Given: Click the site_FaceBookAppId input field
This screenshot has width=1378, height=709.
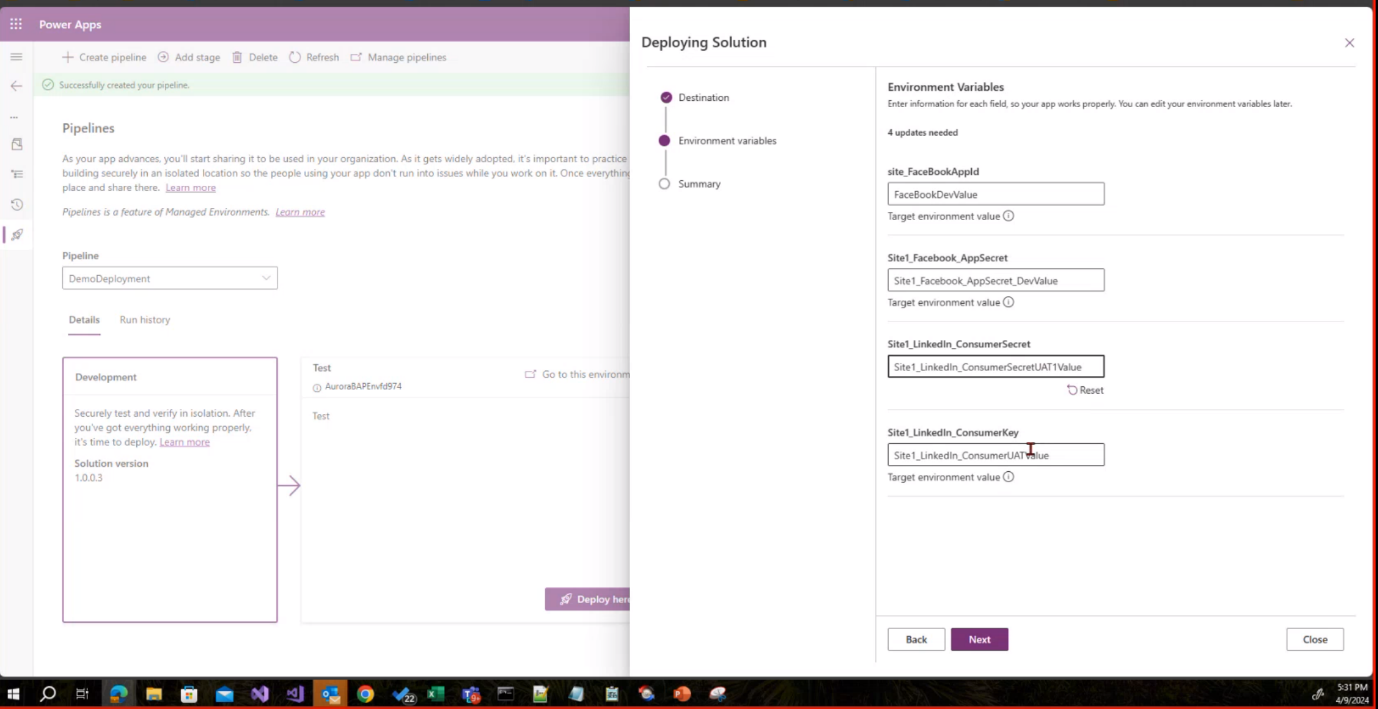Looking at the screenshot, I should [x=996, y=194].
